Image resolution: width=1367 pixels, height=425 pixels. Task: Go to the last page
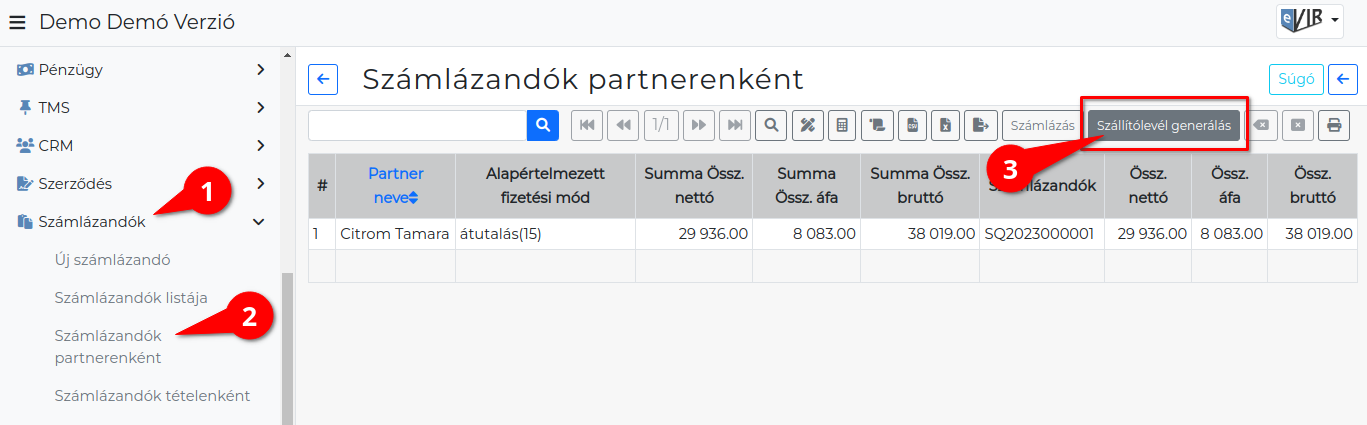point(735,125)
